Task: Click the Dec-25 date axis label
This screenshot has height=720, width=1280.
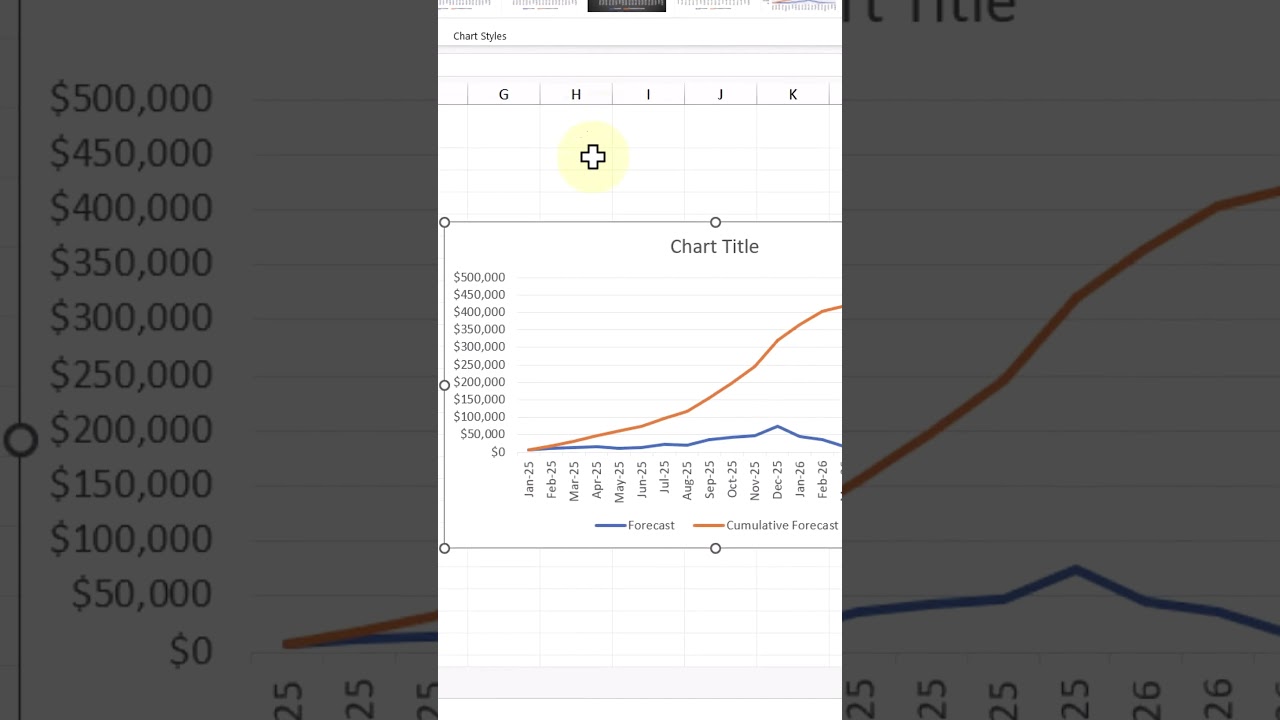Action: (x=778, y=479)
